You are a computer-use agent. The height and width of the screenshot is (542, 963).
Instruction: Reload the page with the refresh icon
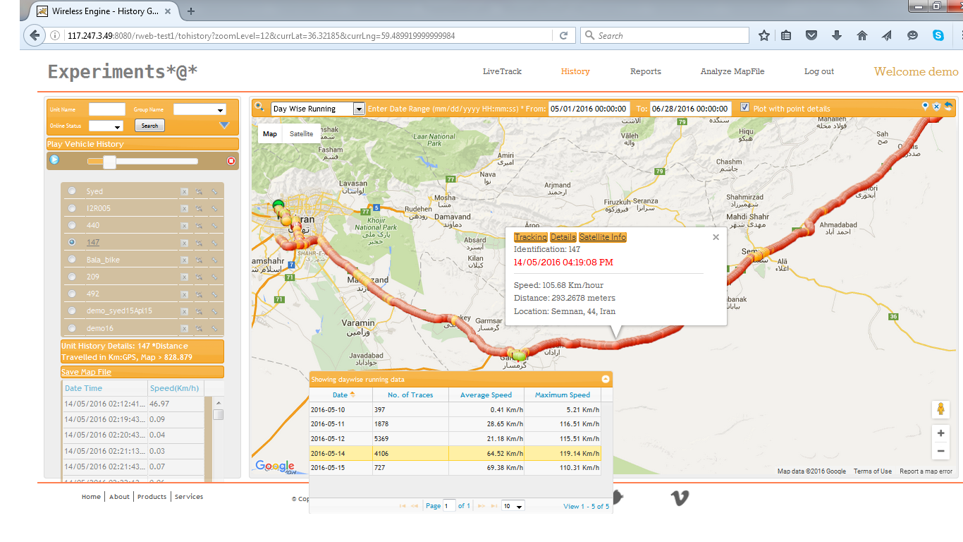(x=563, y=36)
